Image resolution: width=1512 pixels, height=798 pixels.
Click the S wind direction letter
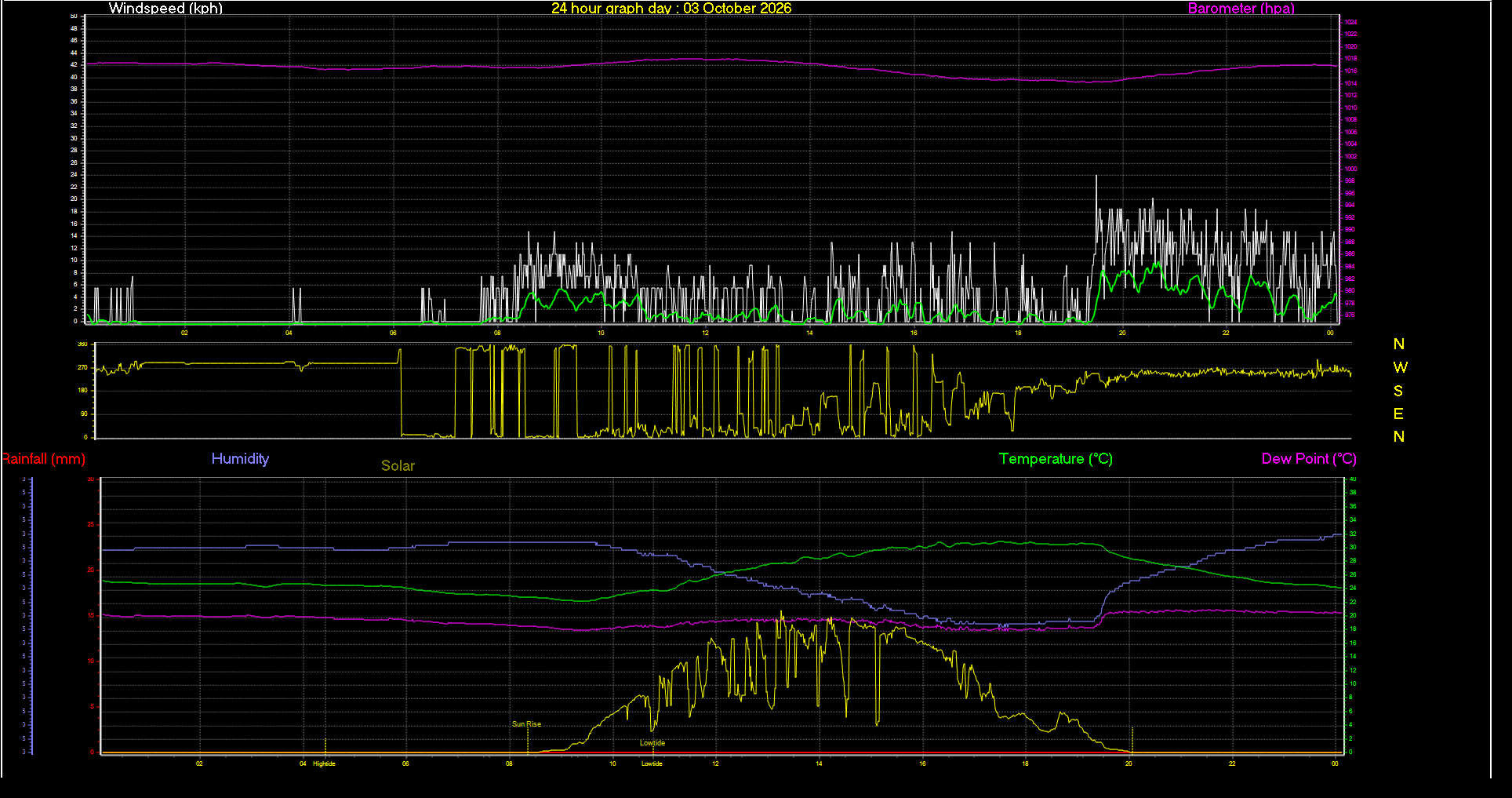pyautogui.click(x=1398, y=391)
